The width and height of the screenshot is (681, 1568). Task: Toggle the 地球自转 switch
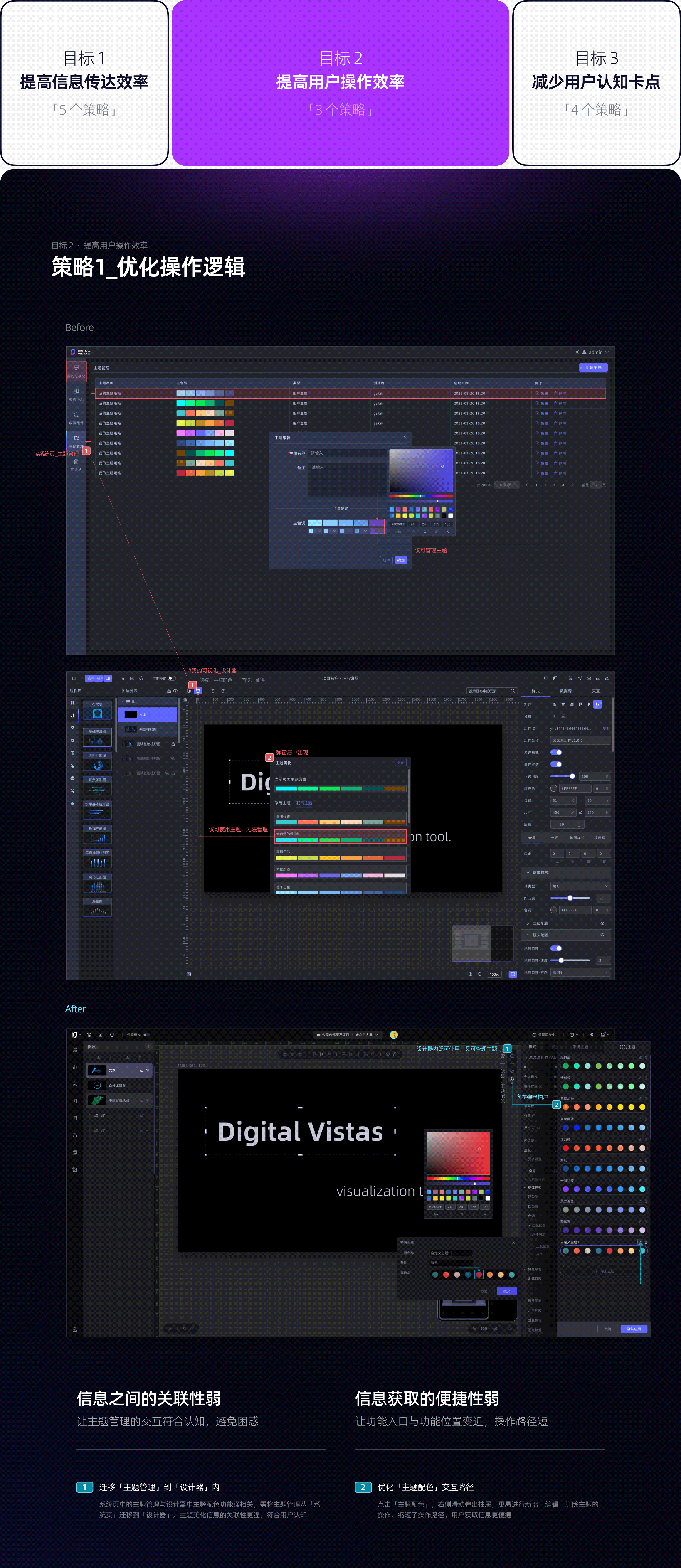click(x=556, y=948)
